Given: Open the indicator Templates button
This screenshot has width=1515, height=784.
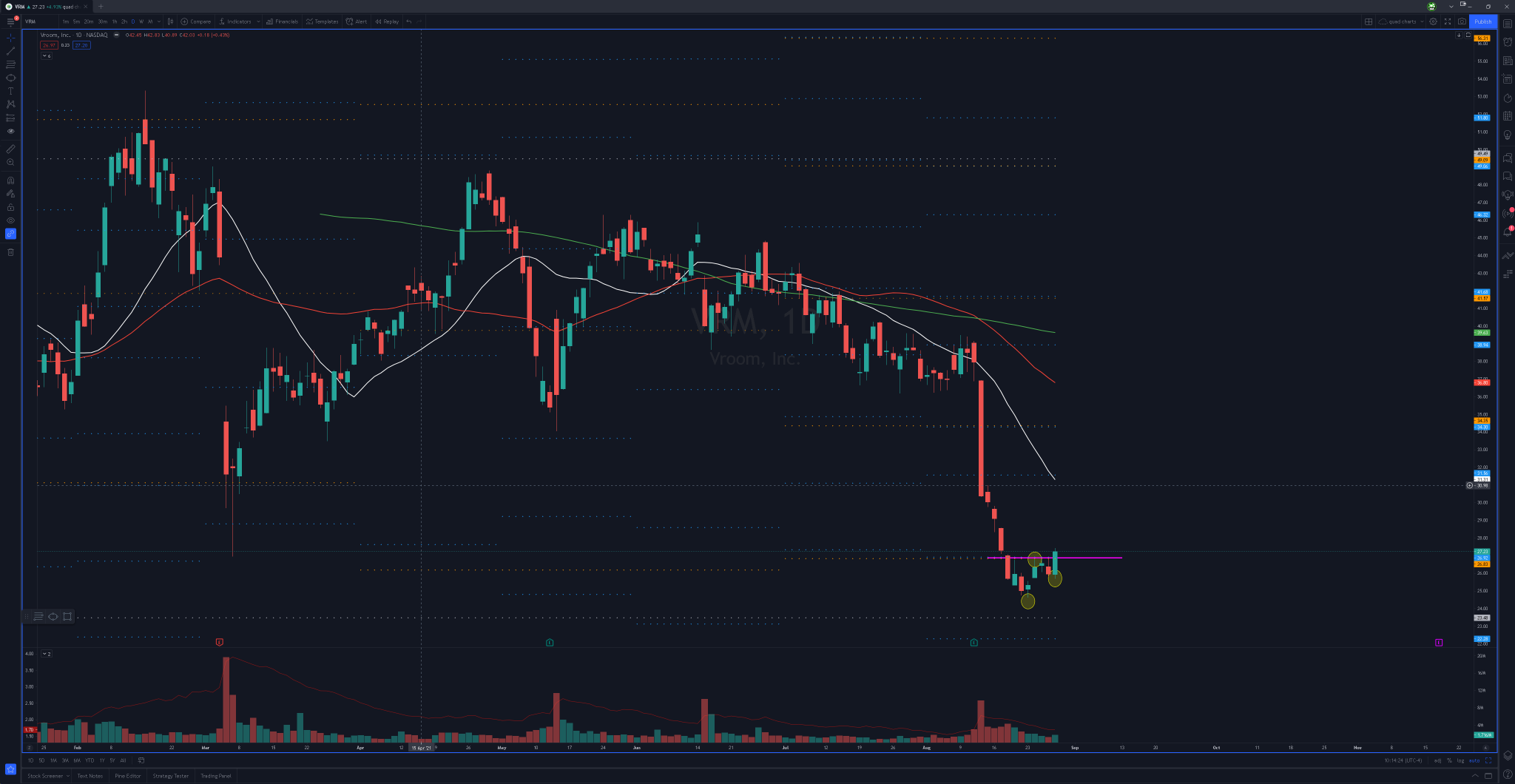Looking at the screenshot, I should [x=323, y=21].
